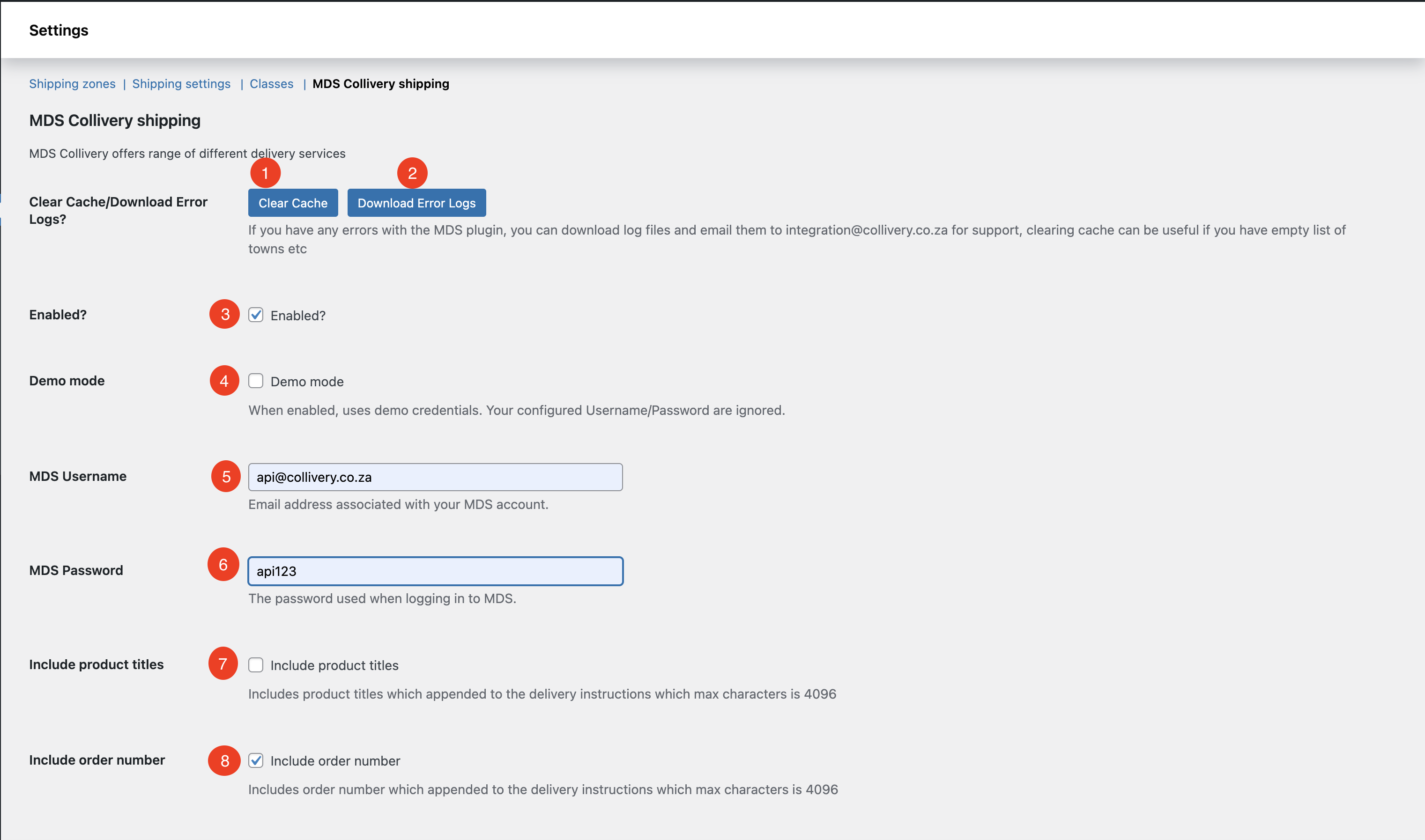Click the Clear Cache button
This screenshot has height=840, width=1425.
pyautogui.click(x=293, y=202)
